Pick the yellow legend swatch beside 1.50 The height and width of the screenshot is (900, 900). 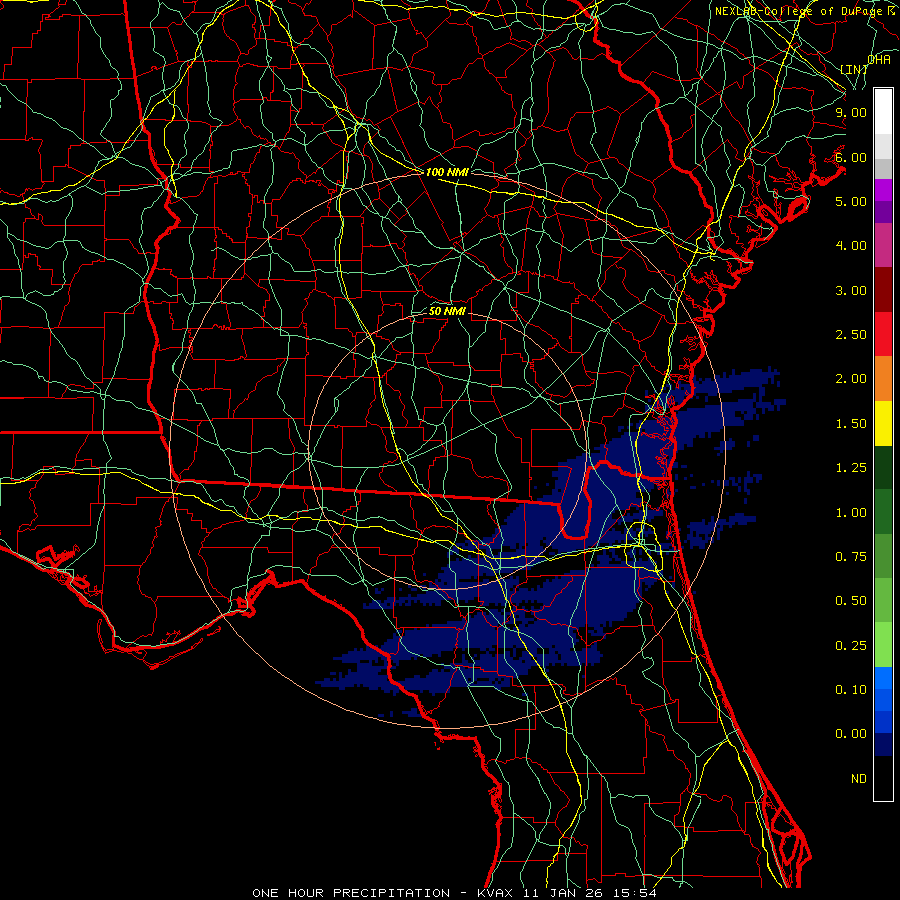coord(883,424)
